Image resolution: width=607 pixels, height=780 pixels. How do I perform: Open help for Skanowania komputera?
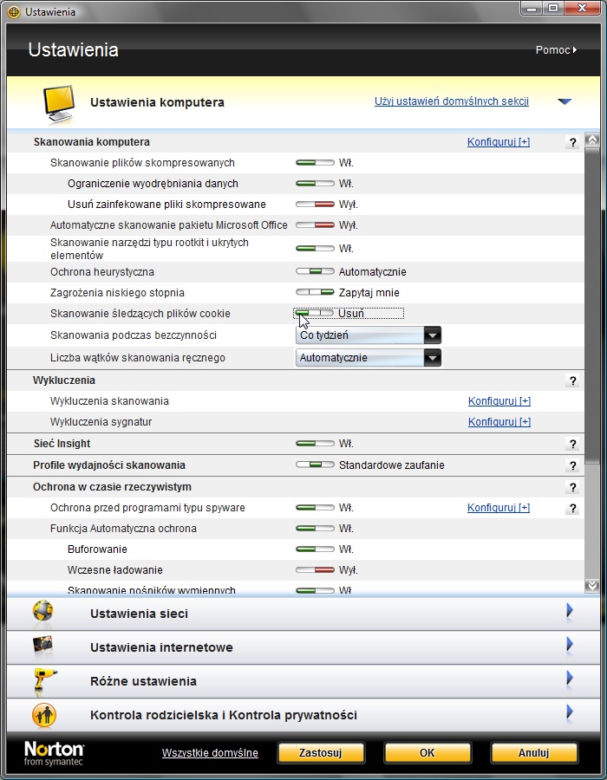[573, 143]
